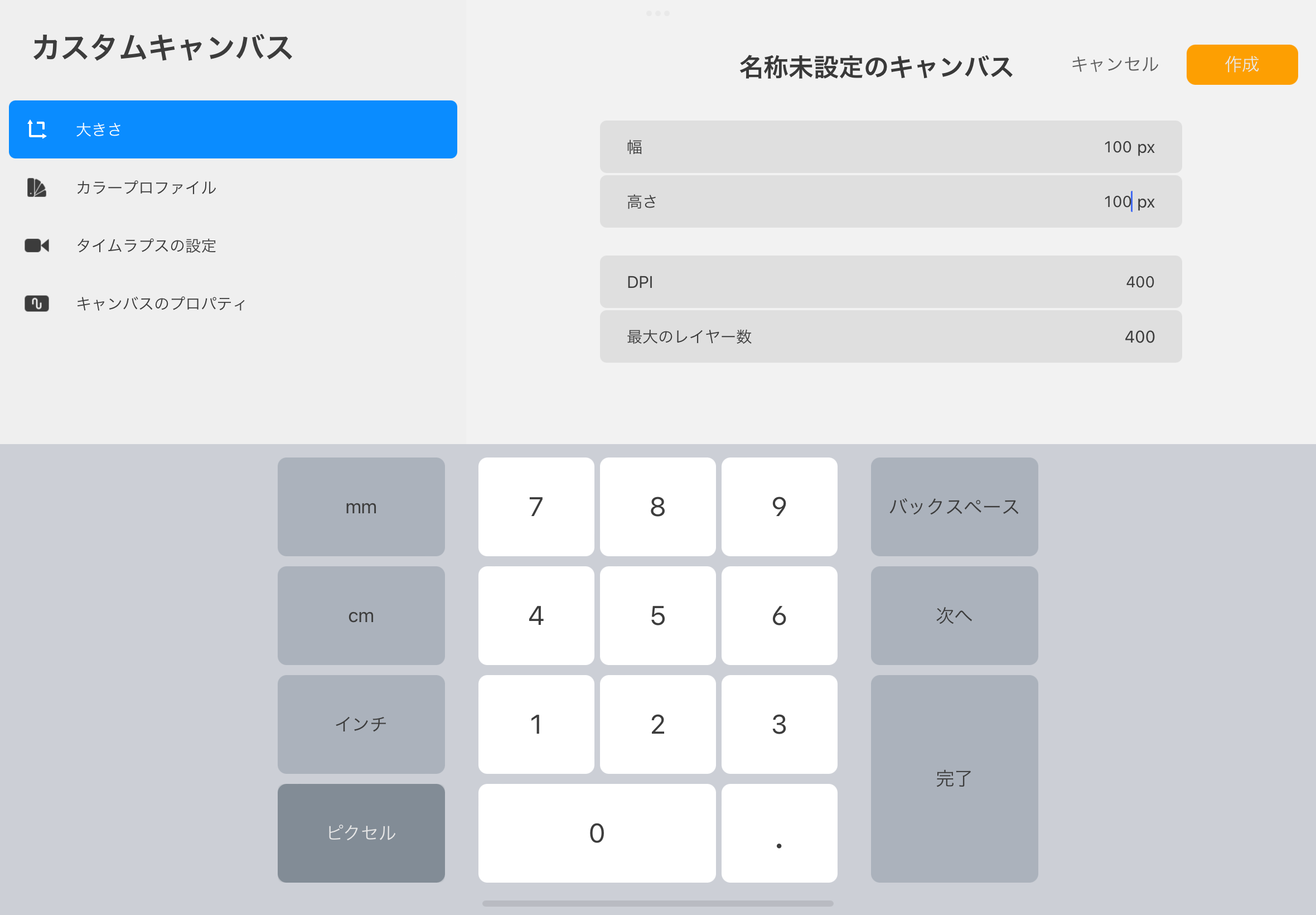Click the color profile swatch icon
This screenshot has height=915, width=1316.
point(37,187)
